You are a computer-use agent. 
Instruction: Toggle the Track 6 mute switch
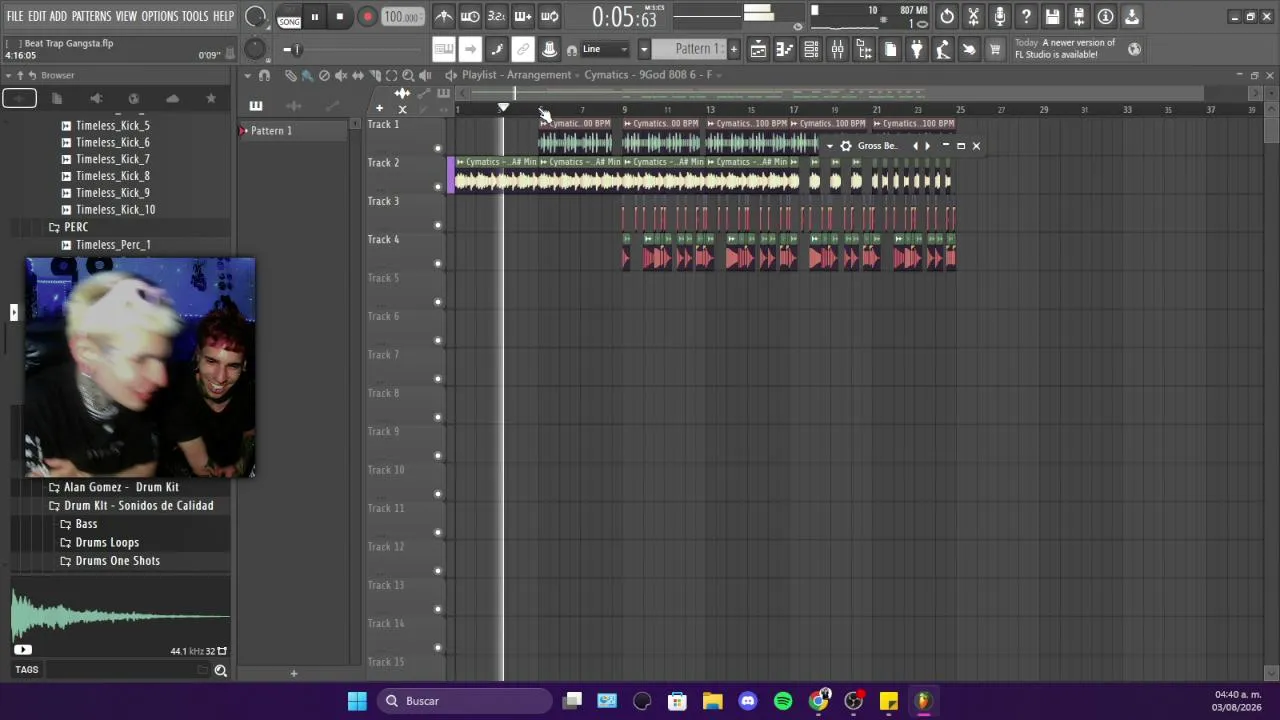tap(438, 340)
